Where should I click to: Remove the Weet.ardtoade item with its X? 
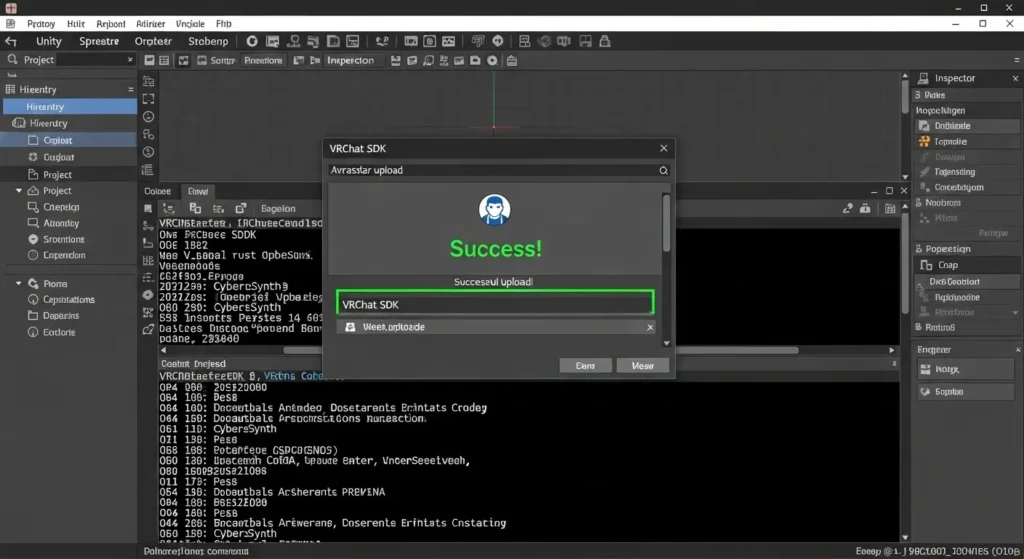tap(650, 327)
